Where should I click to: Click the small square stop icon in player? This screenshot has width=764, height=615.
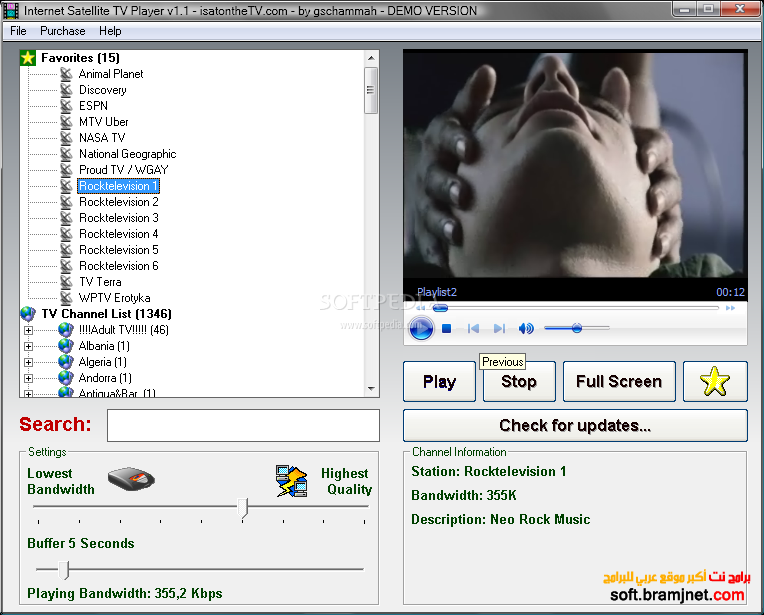pos(446,328)
